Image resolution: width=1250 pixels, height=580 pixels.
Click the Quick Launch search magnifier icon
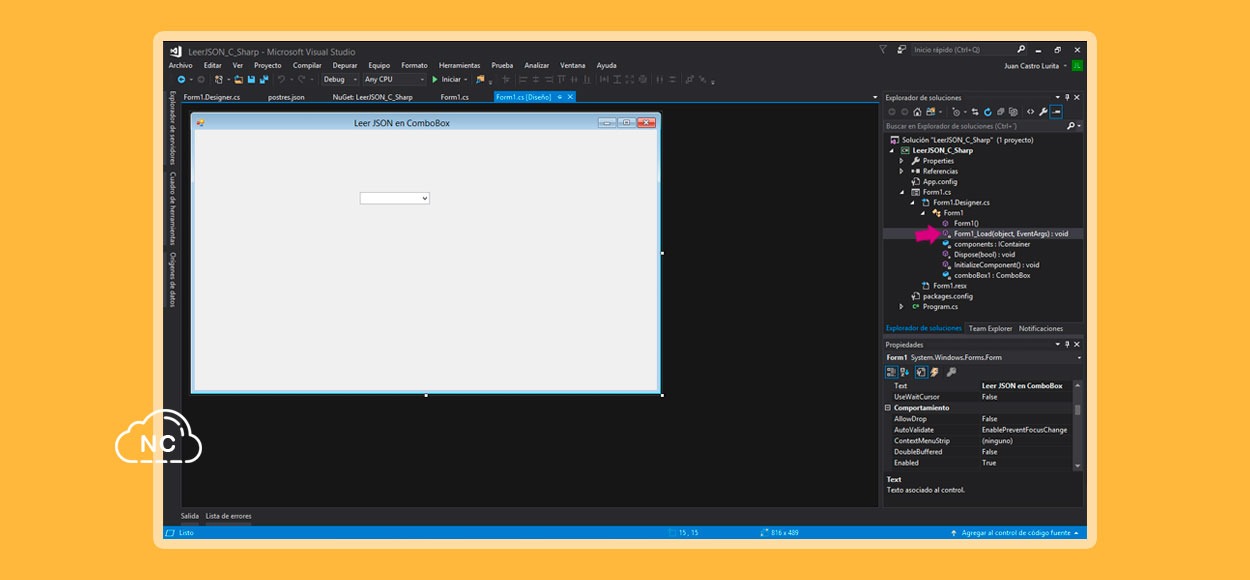(x=1021, y=49)
